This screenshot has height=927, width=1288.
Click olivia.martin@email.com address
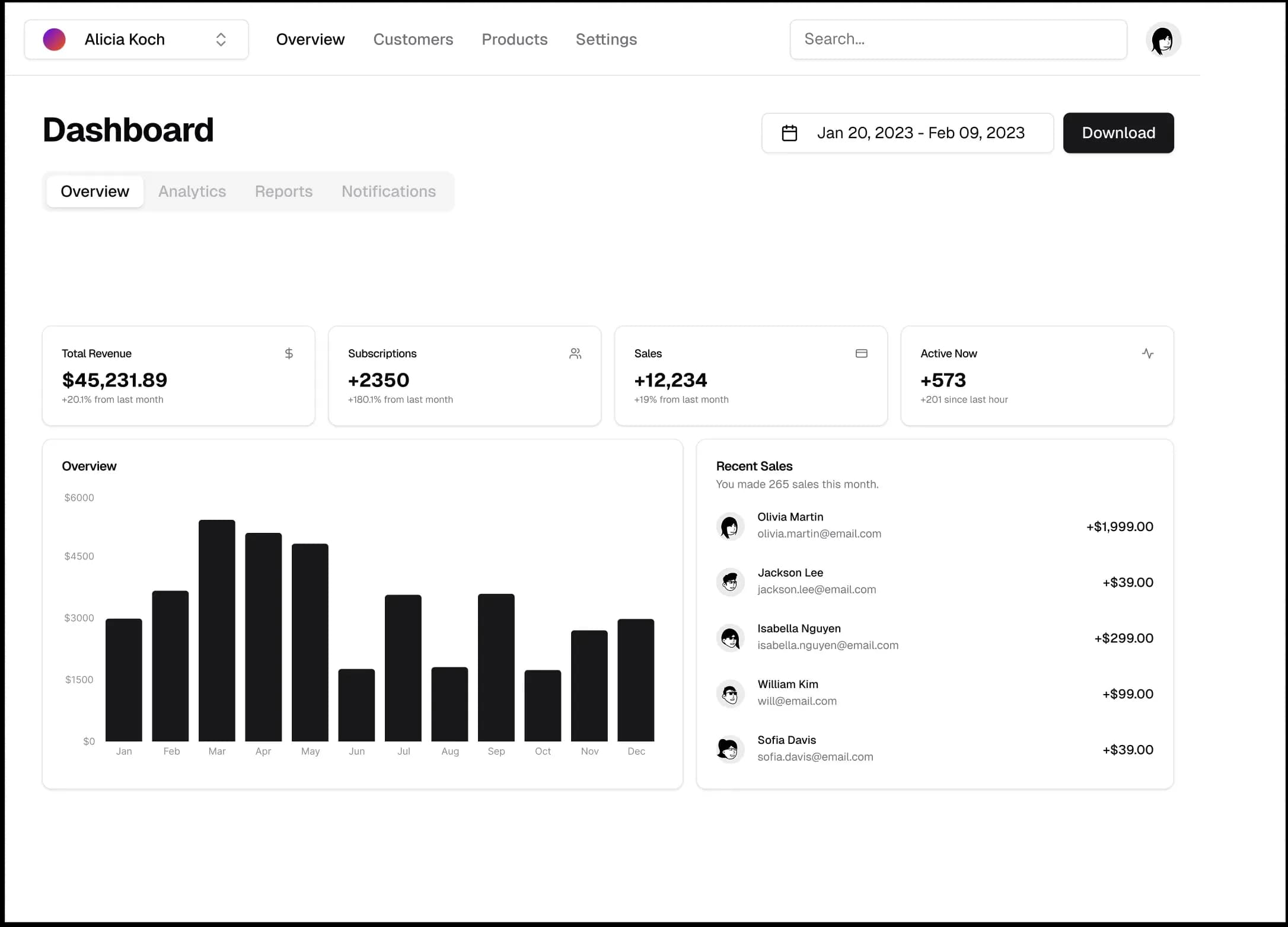819,533
